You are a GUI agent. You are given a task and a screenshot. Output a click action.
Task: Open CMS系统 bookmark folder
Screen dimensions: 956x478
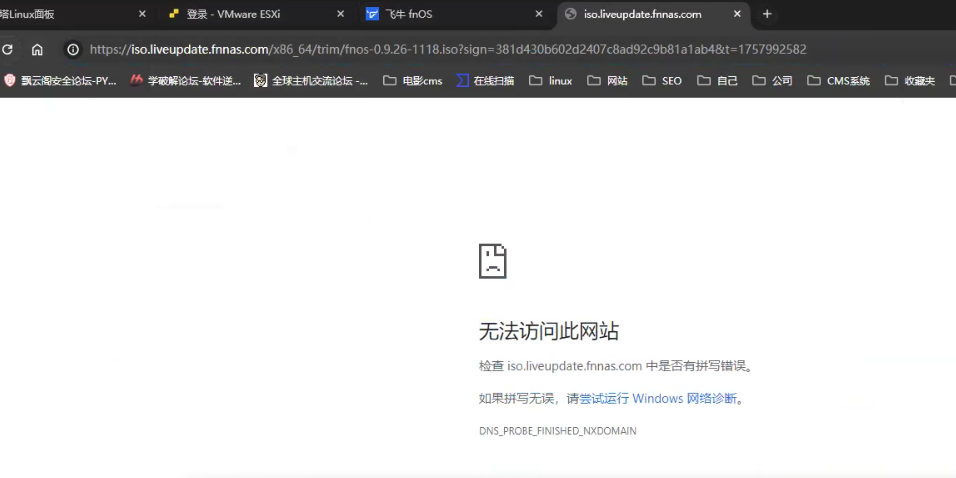pyautogui.click(x=839, y=80)
